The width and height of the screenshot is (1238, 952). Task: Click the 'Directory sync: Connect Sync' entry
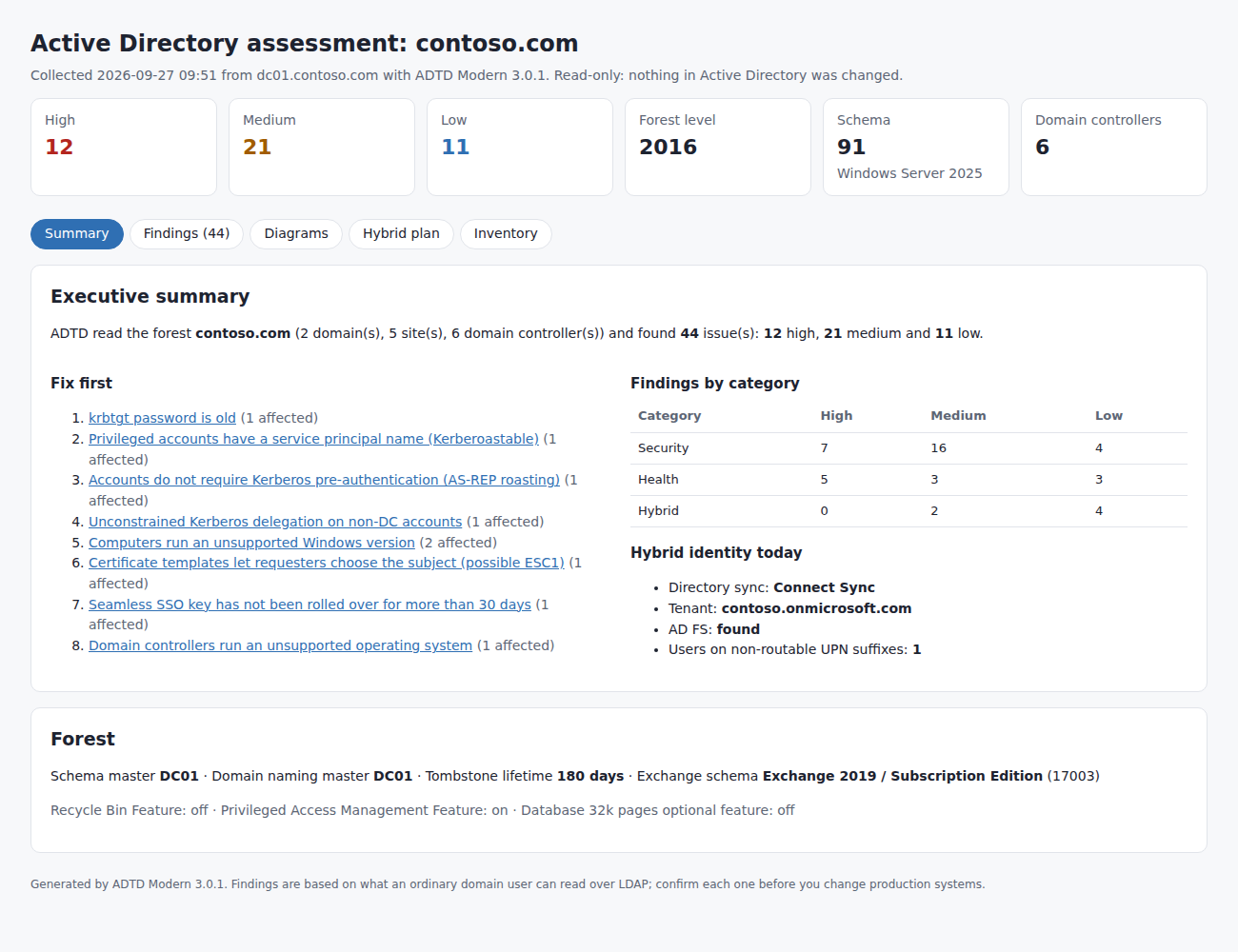771,587
